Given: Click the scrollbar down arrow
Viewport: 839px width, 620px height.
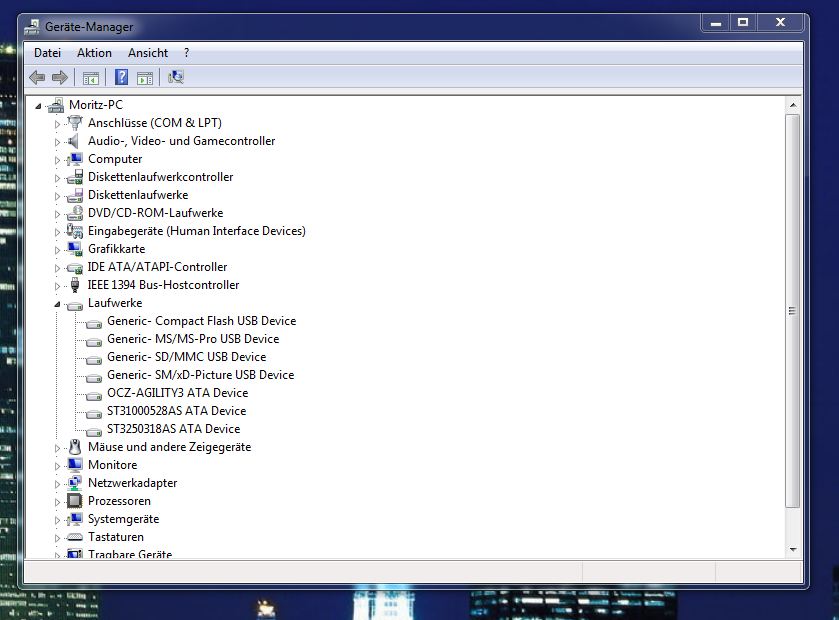Looking at the screenshot, I should (x=793, y=550).
